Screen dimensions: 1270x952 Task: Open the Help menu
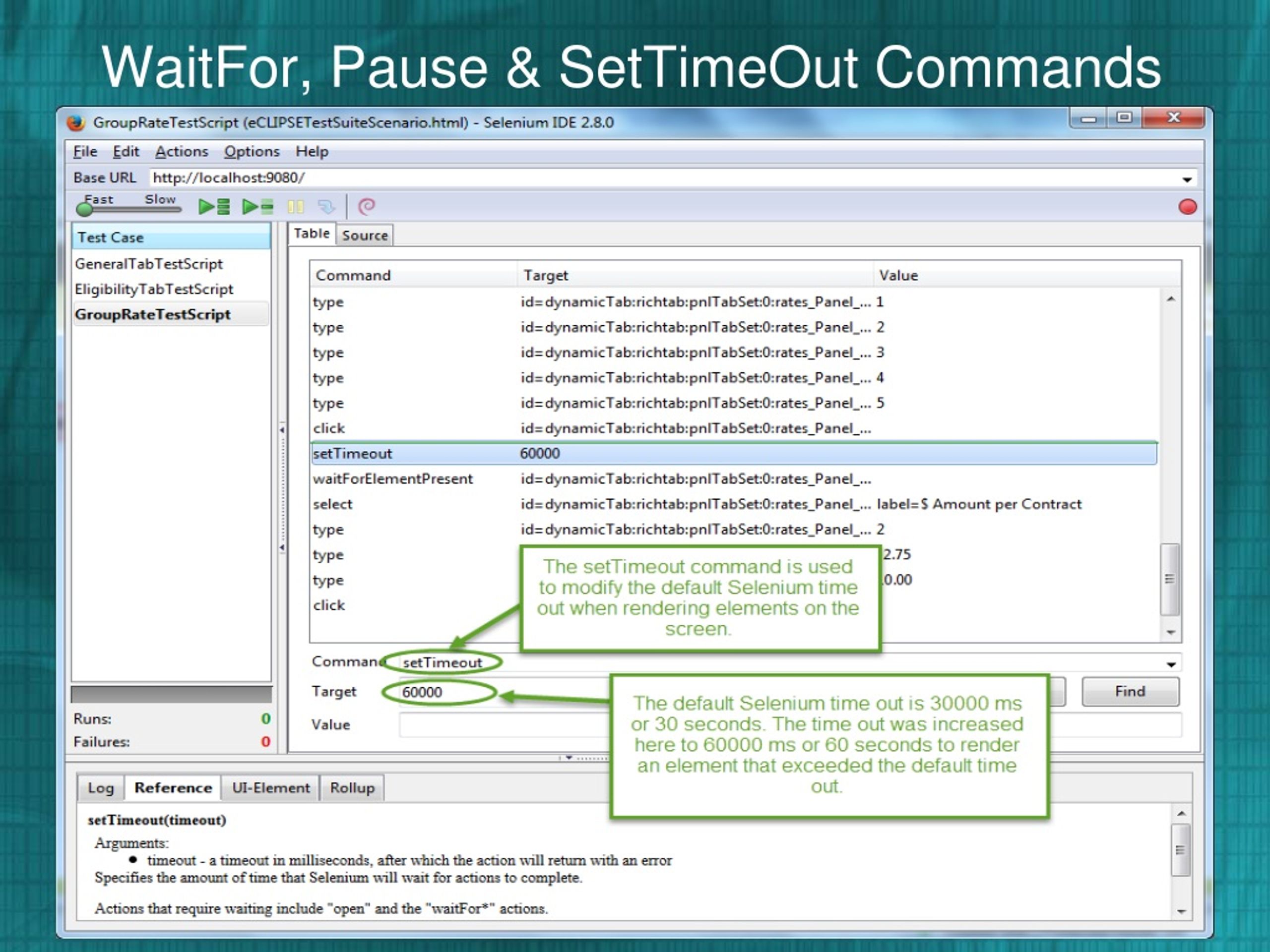pos(312,152)
